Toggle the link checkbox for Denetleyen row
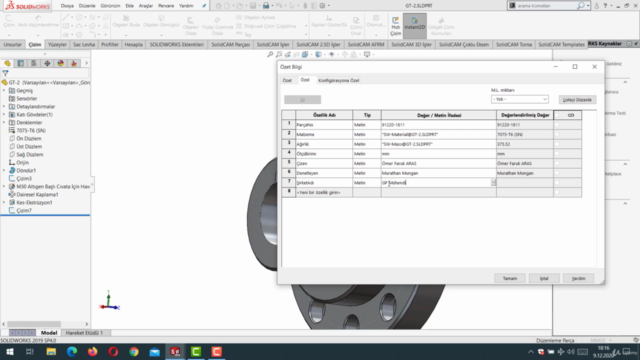Image resolution: width=640 pixels, height=360 pixels. coord(557,173)
